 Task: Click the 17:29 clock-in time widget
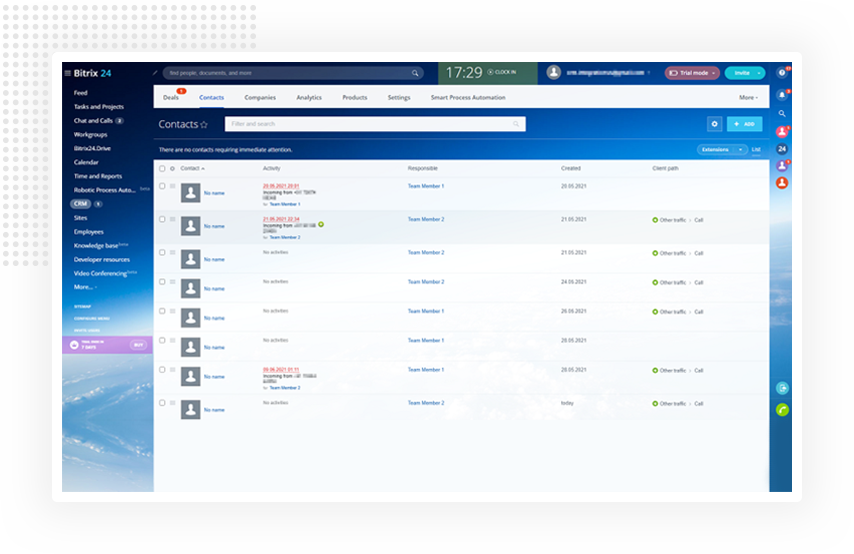click(487, 72)
